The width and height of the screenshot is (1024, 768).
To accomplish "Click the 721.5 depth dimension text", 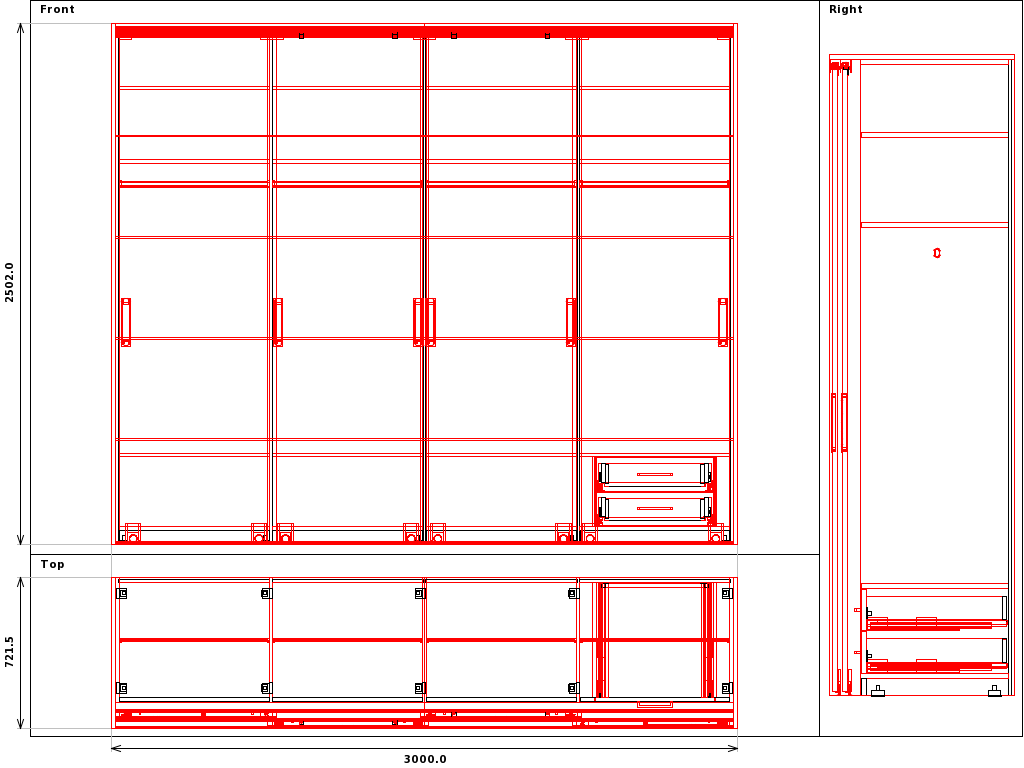I will (10, 652).
